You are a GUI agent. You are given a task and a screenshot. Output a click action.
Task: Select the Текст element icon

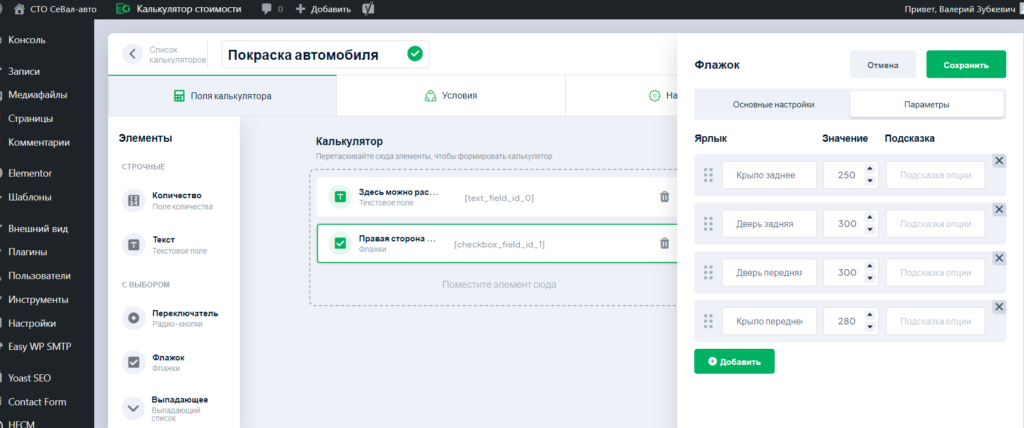(133, 245)
